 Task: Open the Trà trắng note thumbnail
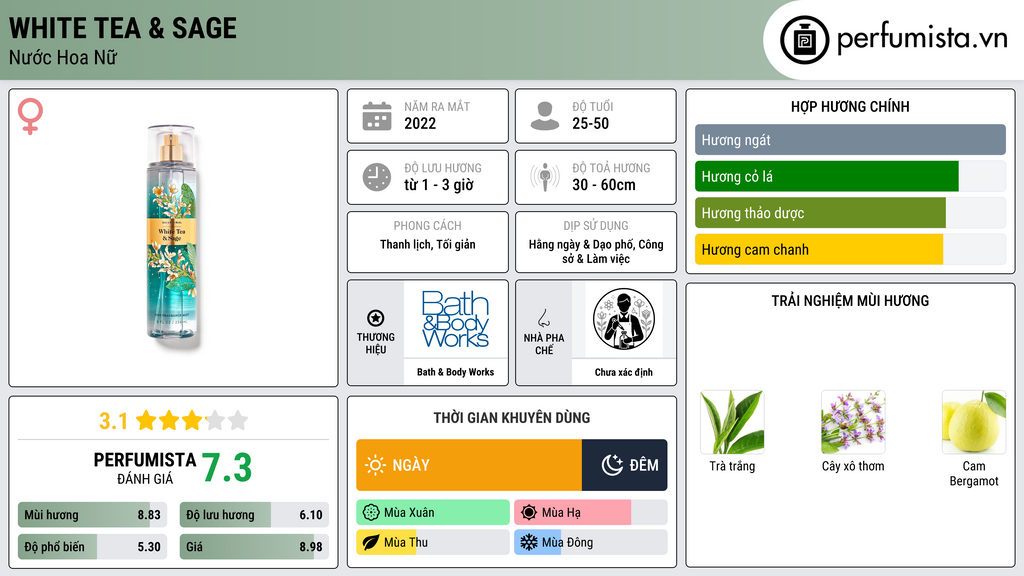(732, 422)
